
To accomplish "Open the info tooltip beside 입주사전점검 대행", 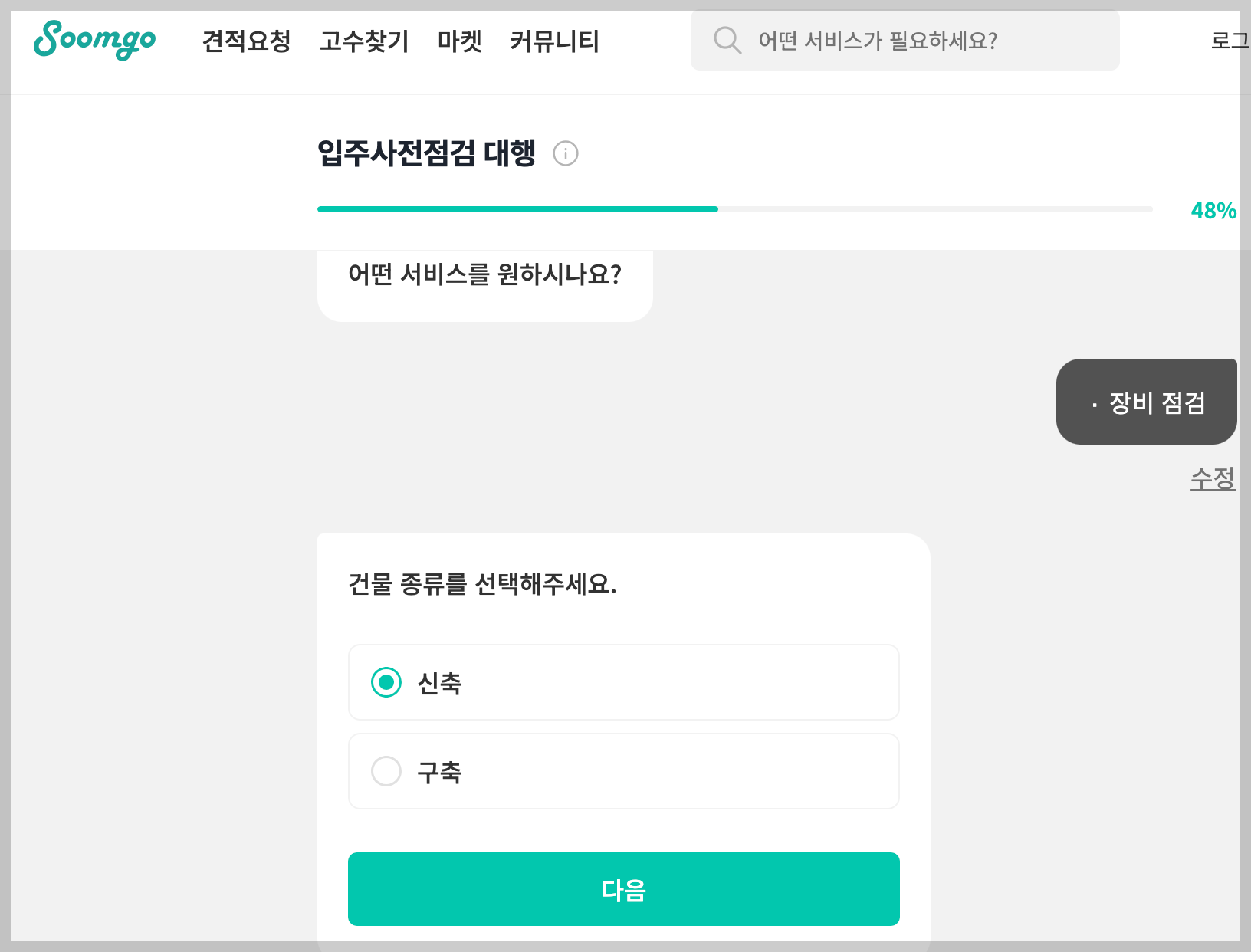I will tap(566, 153).
